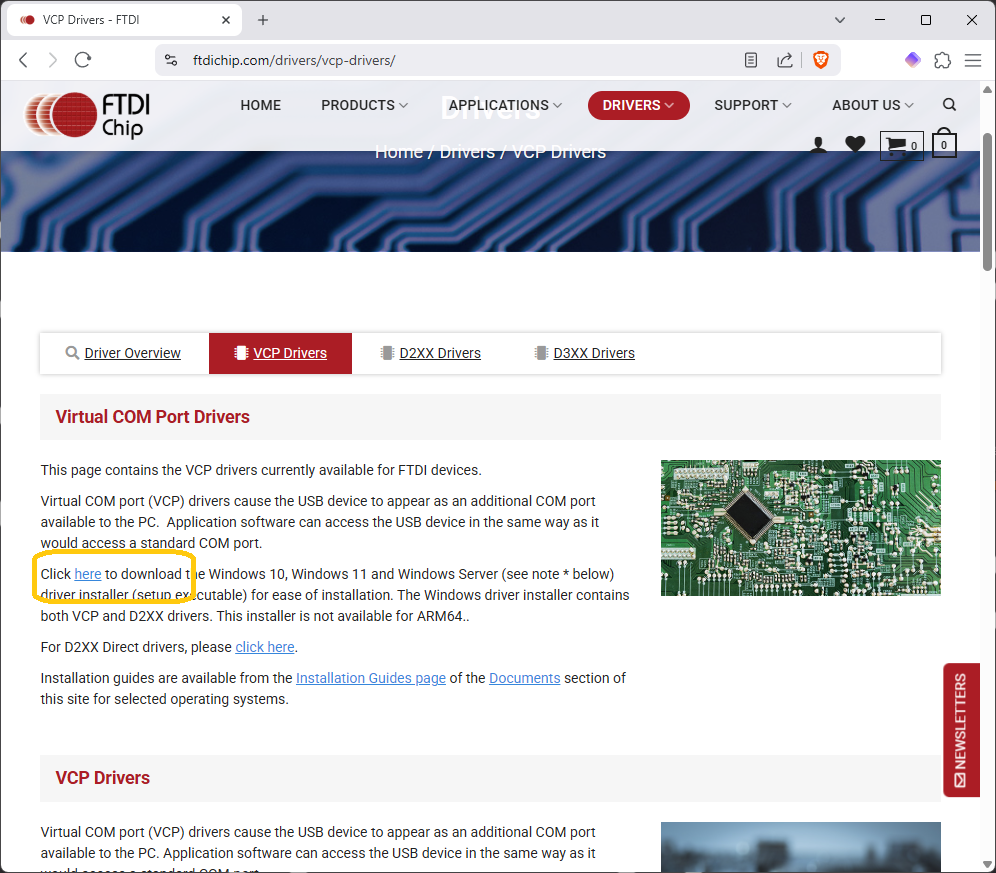Screen dimensions: 996x873
Task: Expand the ABOUT US menu
Action: (873, 105)
